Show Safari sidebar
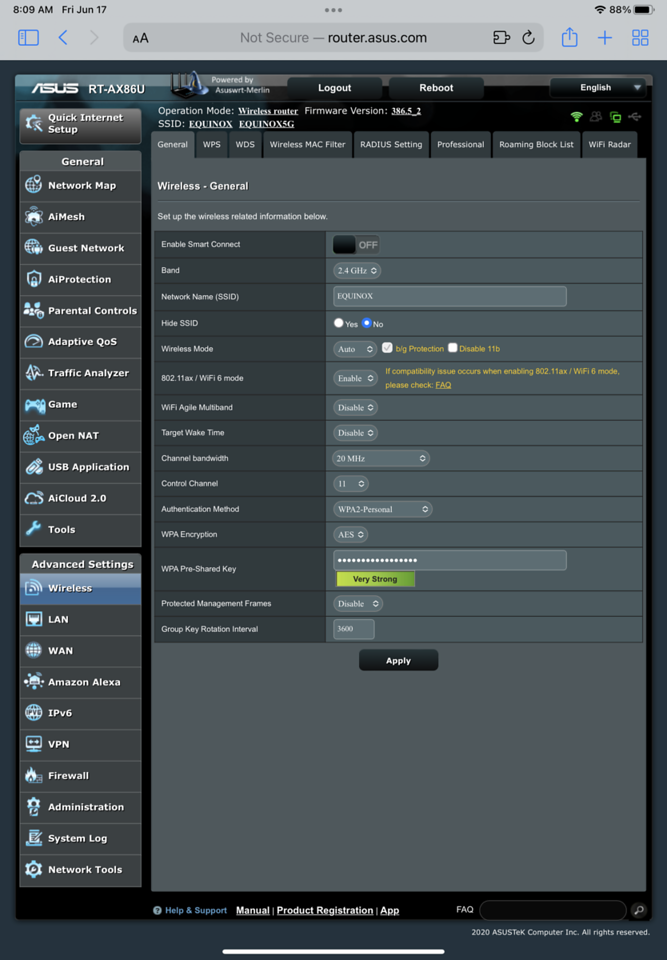 coord(28,38)
